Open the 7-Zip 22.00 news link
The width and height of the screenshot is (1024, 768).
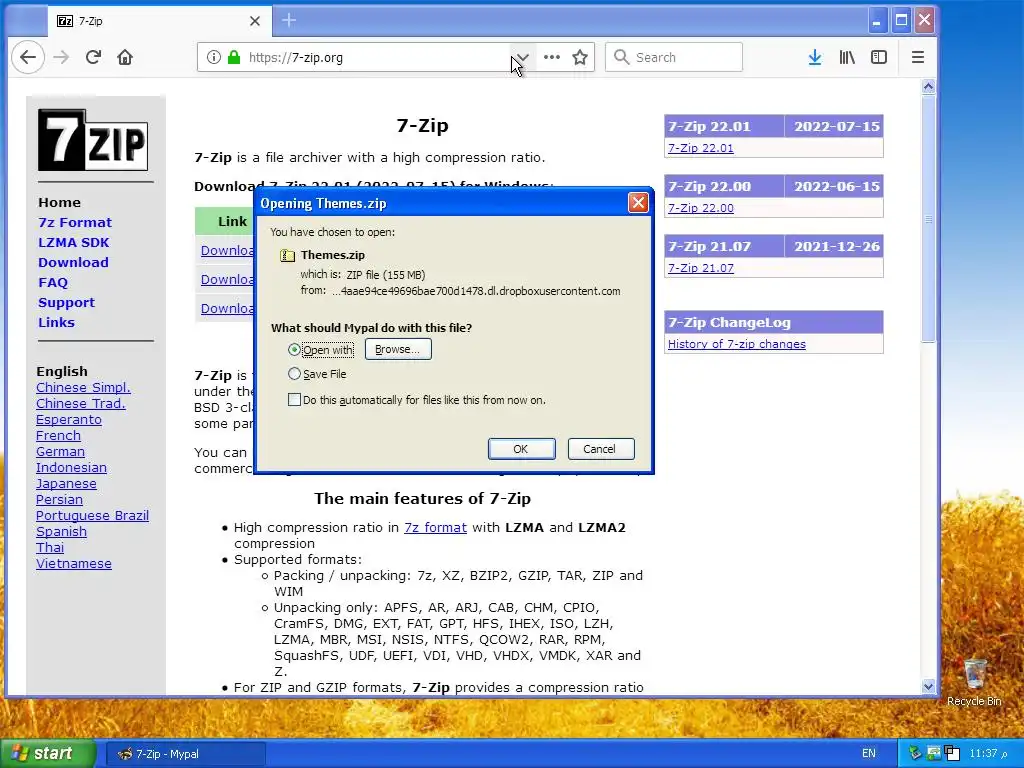[700, 208]
